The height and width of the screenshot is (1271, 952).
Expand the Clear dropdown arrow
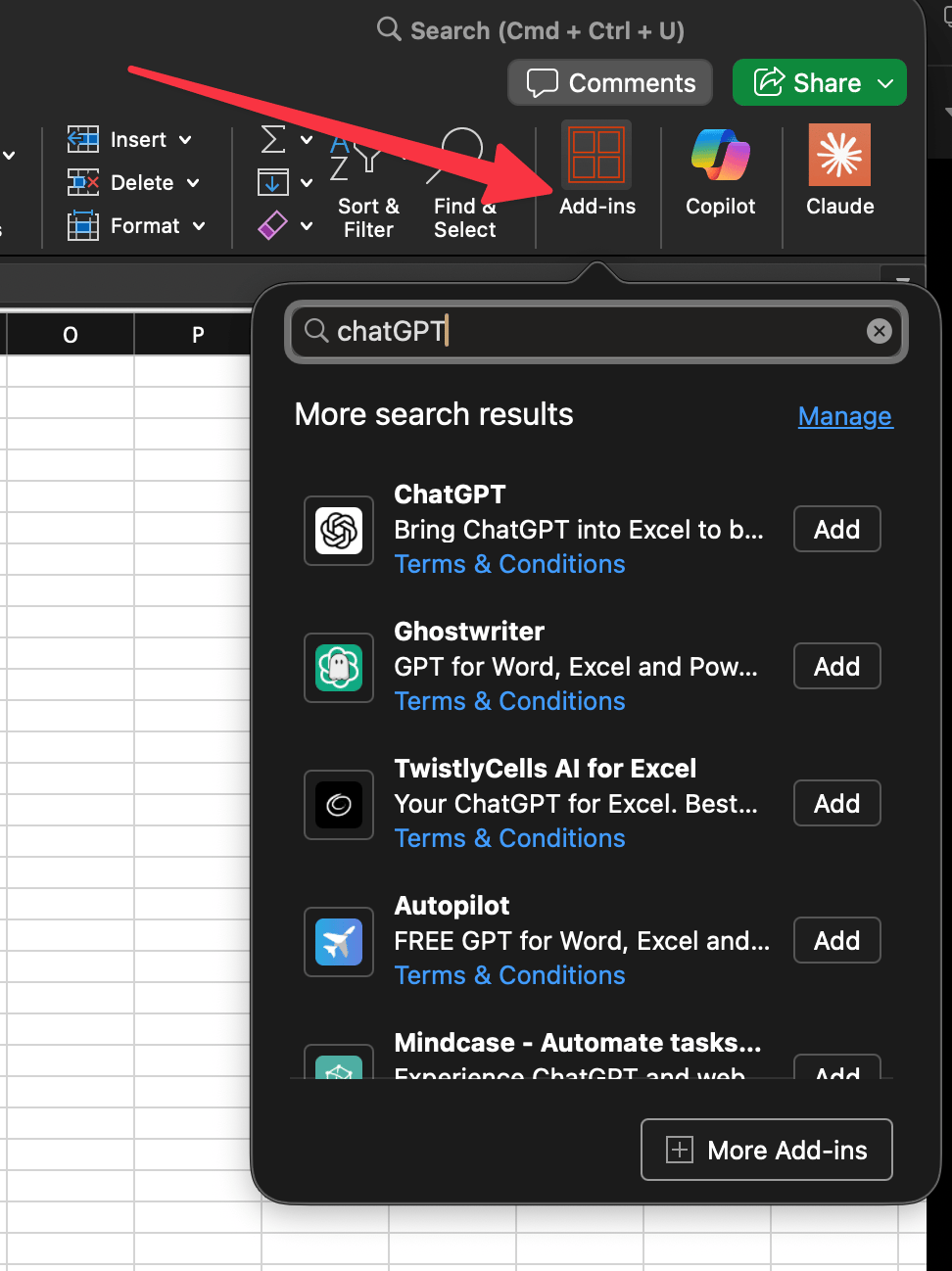click(307, 226)
